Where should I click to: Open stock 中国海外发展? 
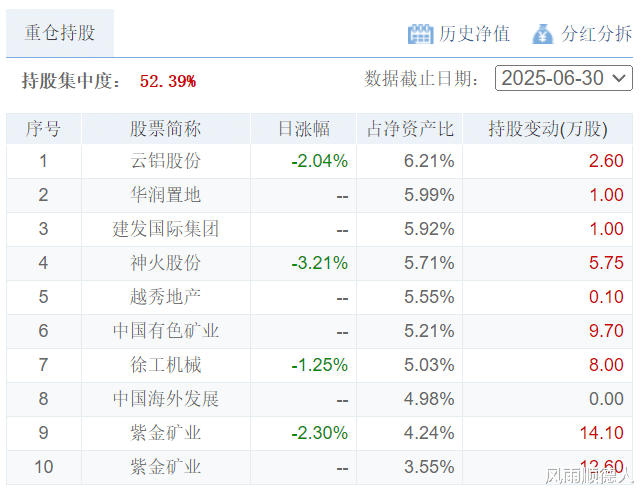pyautogui.click(x=166, y=399)
